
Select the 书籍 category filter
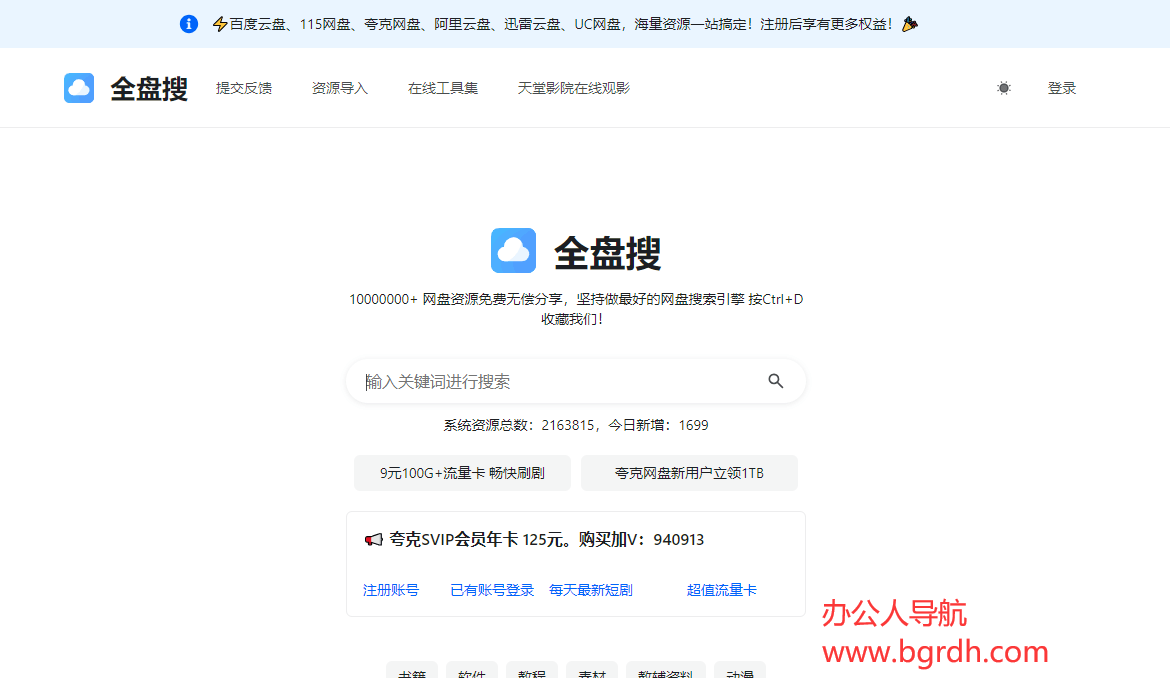(x=411, y=673)
